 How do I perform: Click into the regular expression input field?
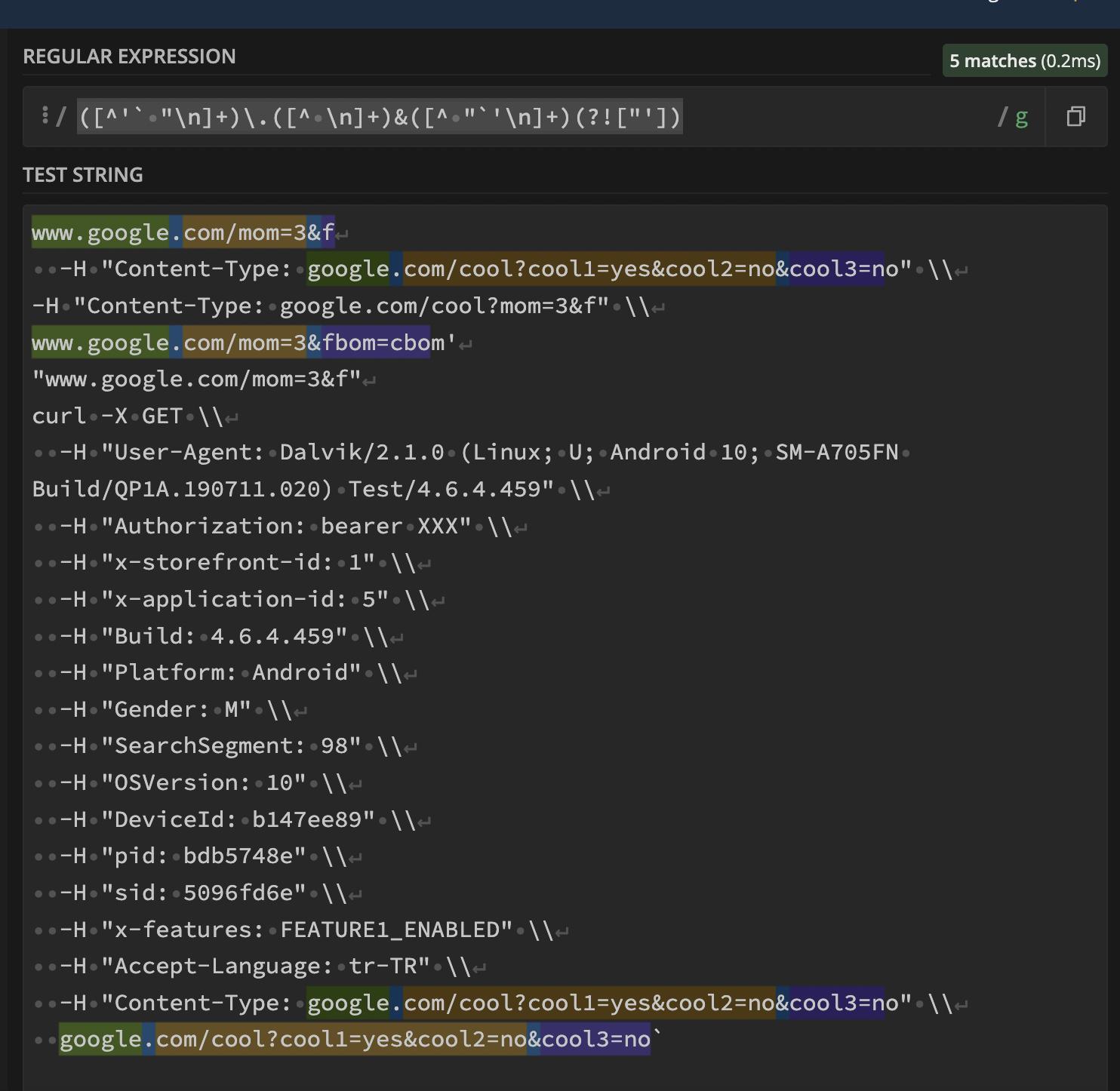click(534, 117)
